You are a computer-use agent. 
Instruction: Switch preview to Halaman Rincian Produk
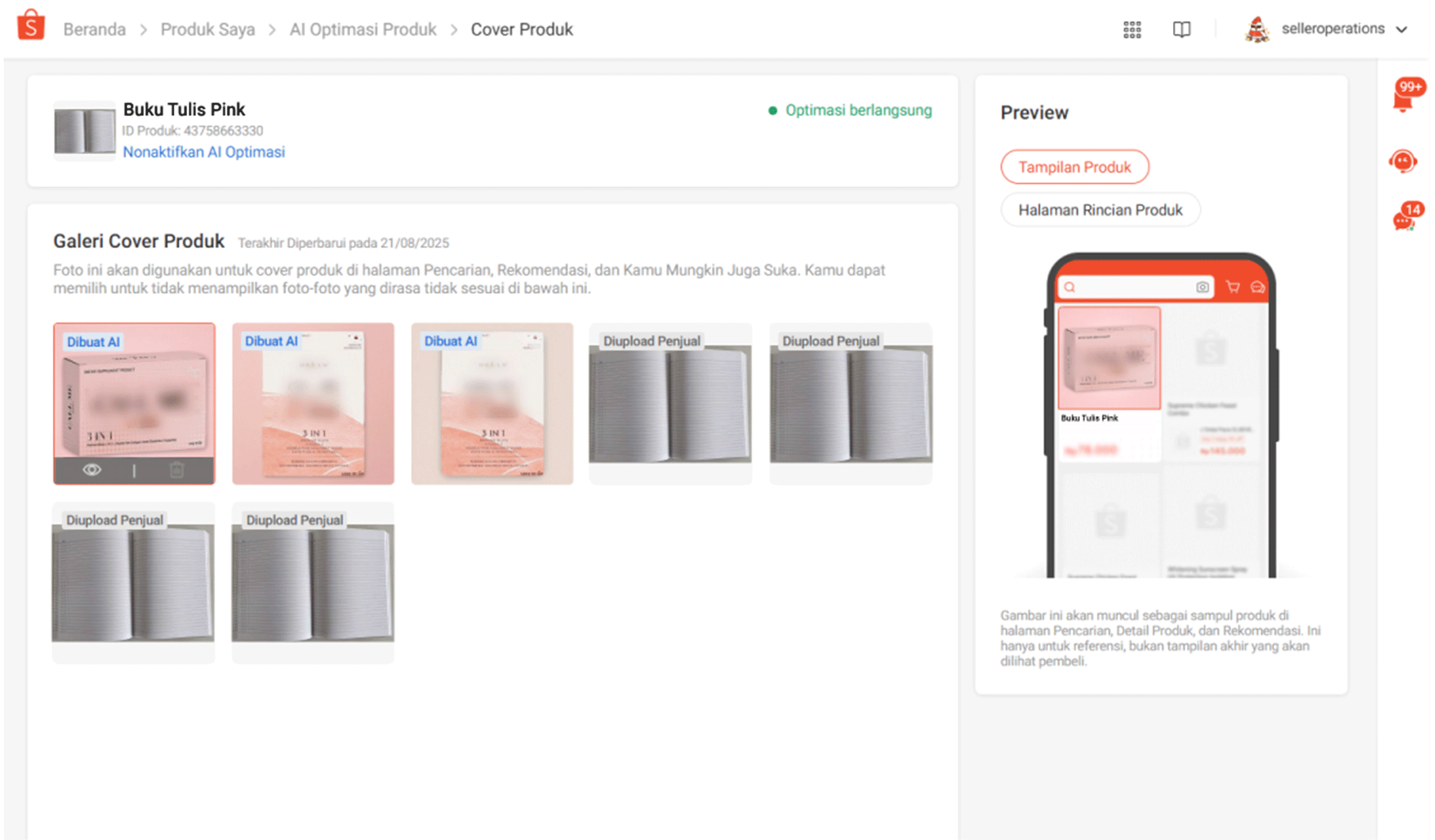point(1100,210)
